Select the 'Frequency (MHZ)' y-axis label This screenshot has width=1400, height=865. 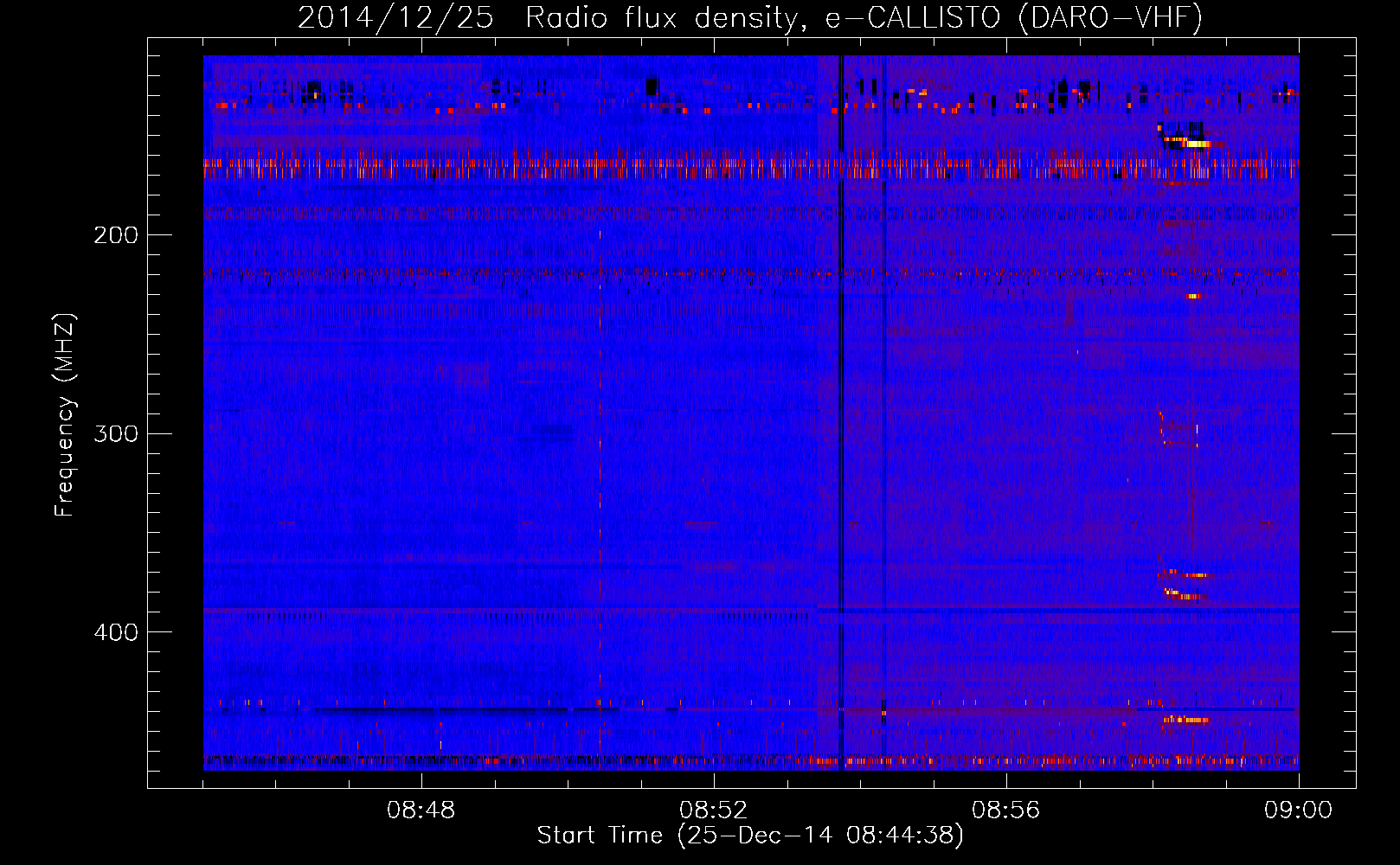65,414
